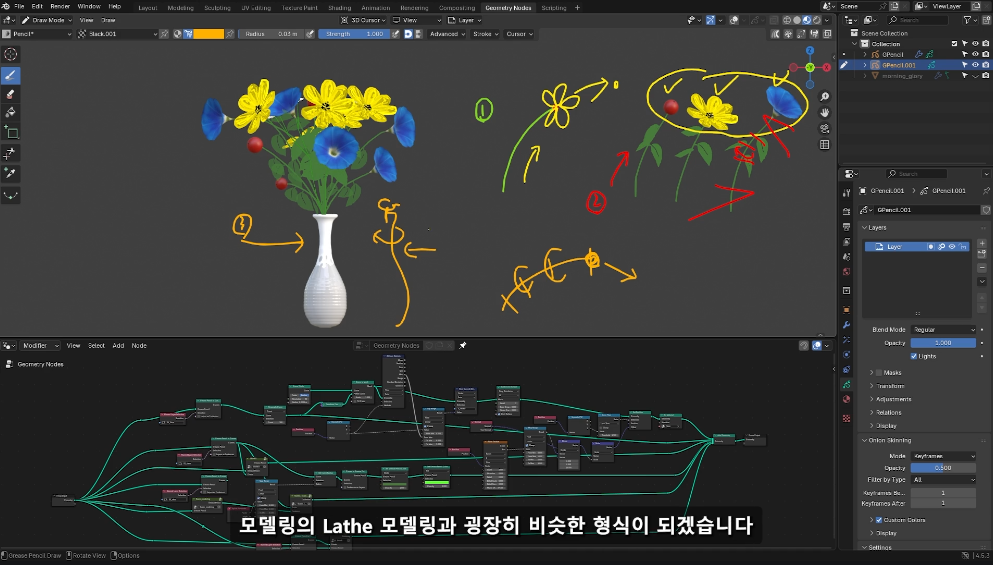Click the zoom magnifier viewport gizmo
The image size is (993, 565).
(825, 97)
